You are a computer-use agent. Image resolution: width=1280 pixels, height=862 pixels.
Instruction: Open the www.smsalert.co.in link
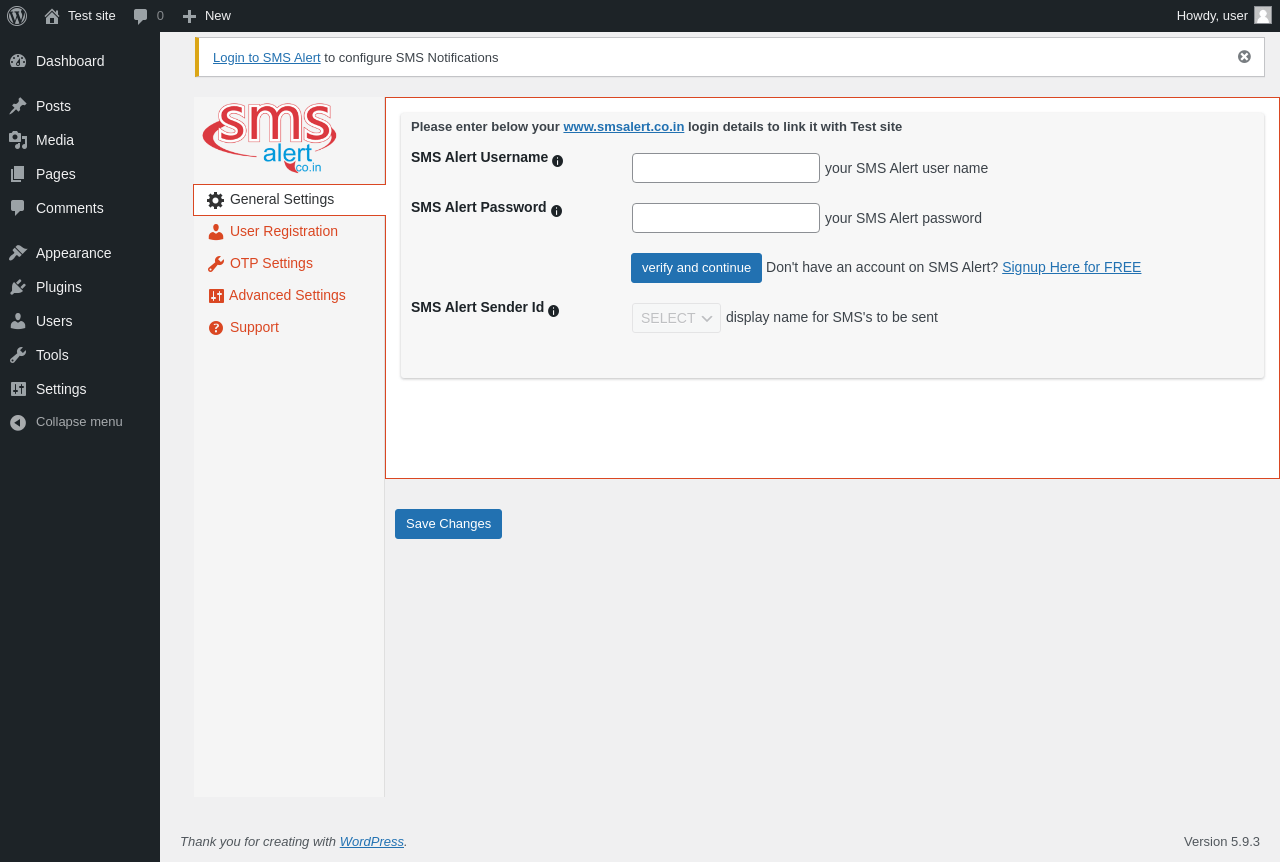pos(624,127)
